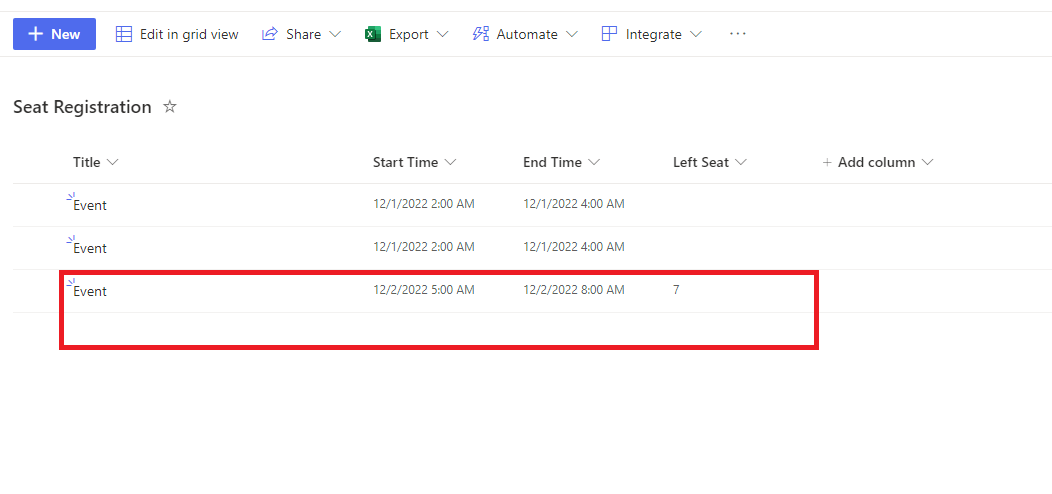Expand the Automate dropdown chevron
The height and width of the screenshot is (494, 1052).
coord(572,34)
